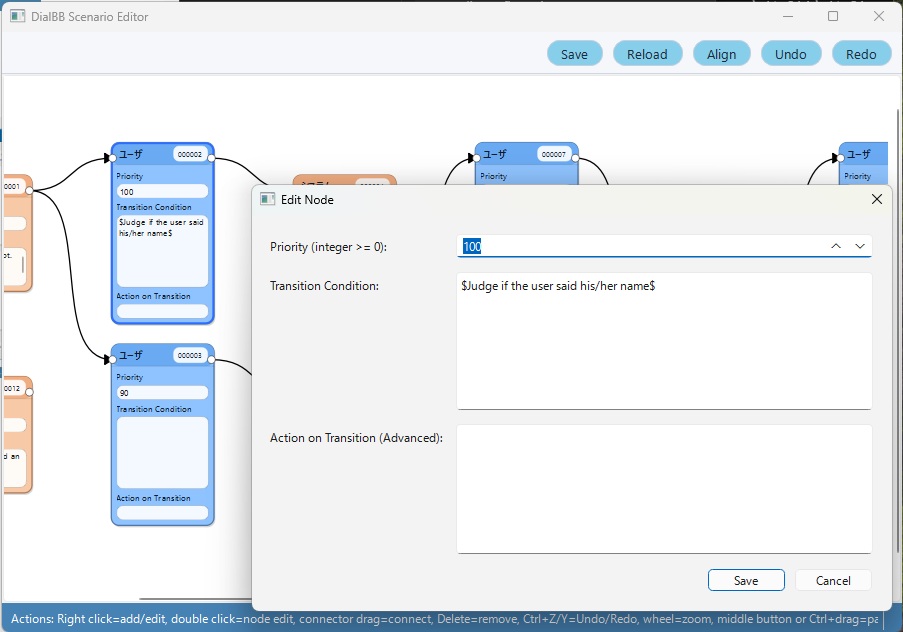Click the Redo toolbar button

[861, 54]
